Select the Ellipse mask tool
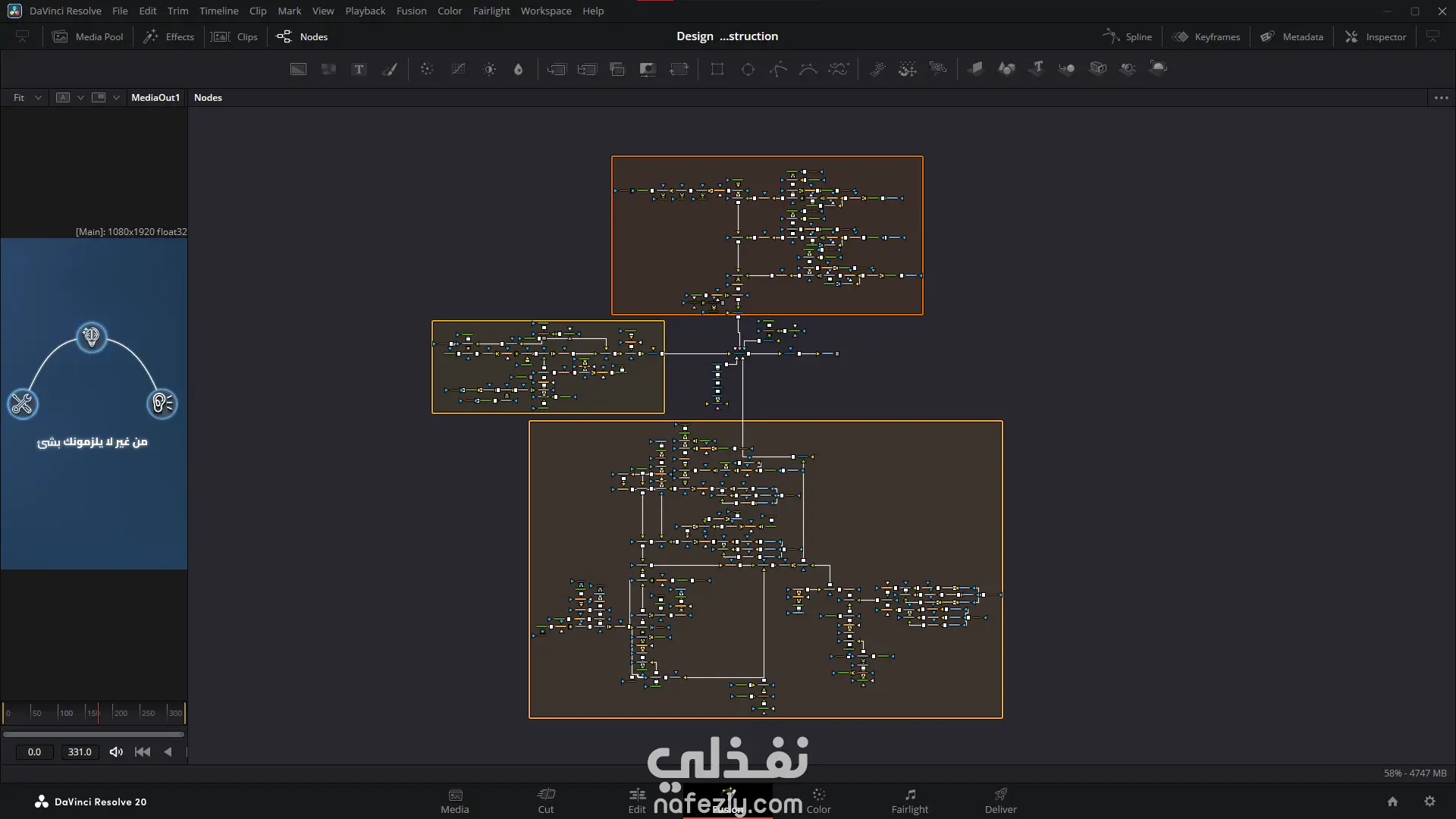The image size is (1456, 819). 748,69
